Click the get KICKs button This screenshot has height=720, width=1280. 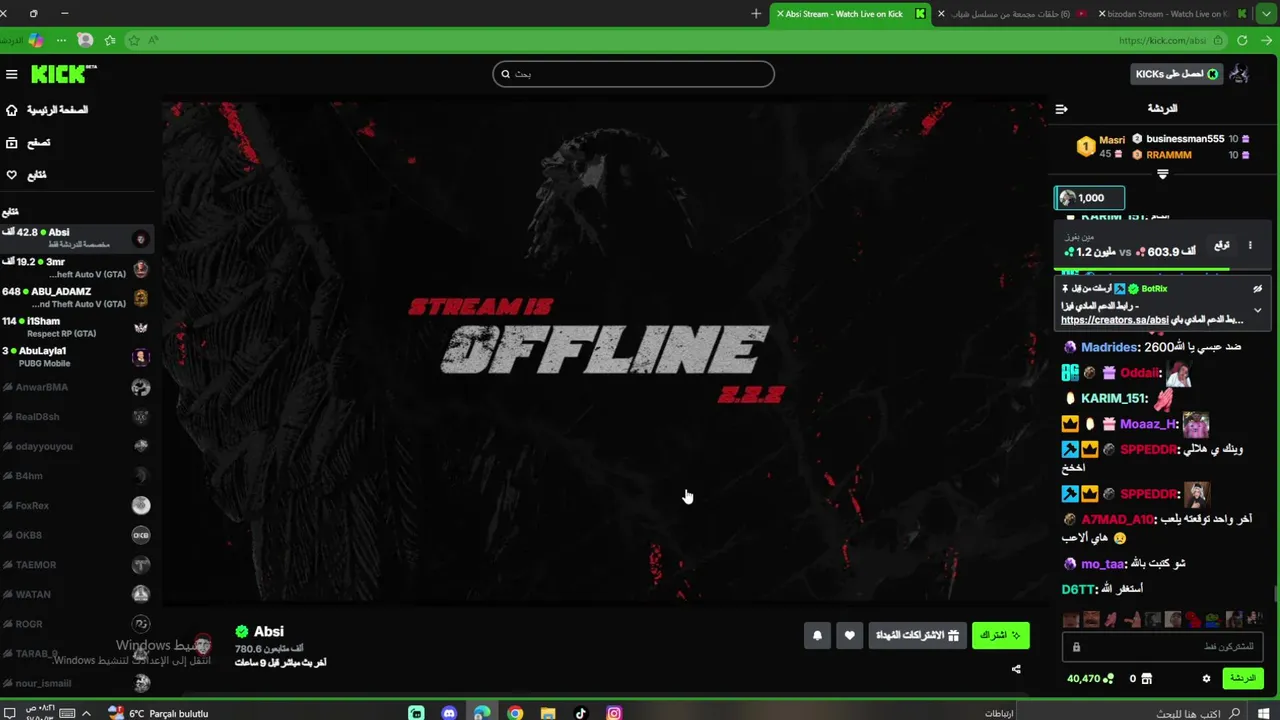(x=1176, y=74)
